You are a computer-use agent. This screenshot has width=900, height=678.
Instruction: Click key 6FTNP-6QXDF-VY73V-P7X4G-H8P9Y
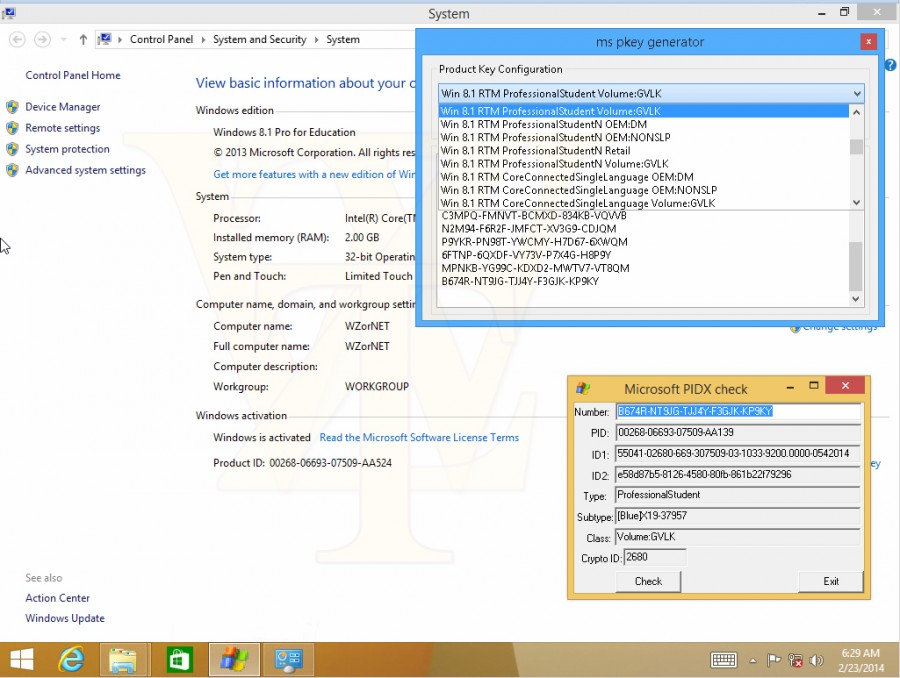(x=526, y=255)
